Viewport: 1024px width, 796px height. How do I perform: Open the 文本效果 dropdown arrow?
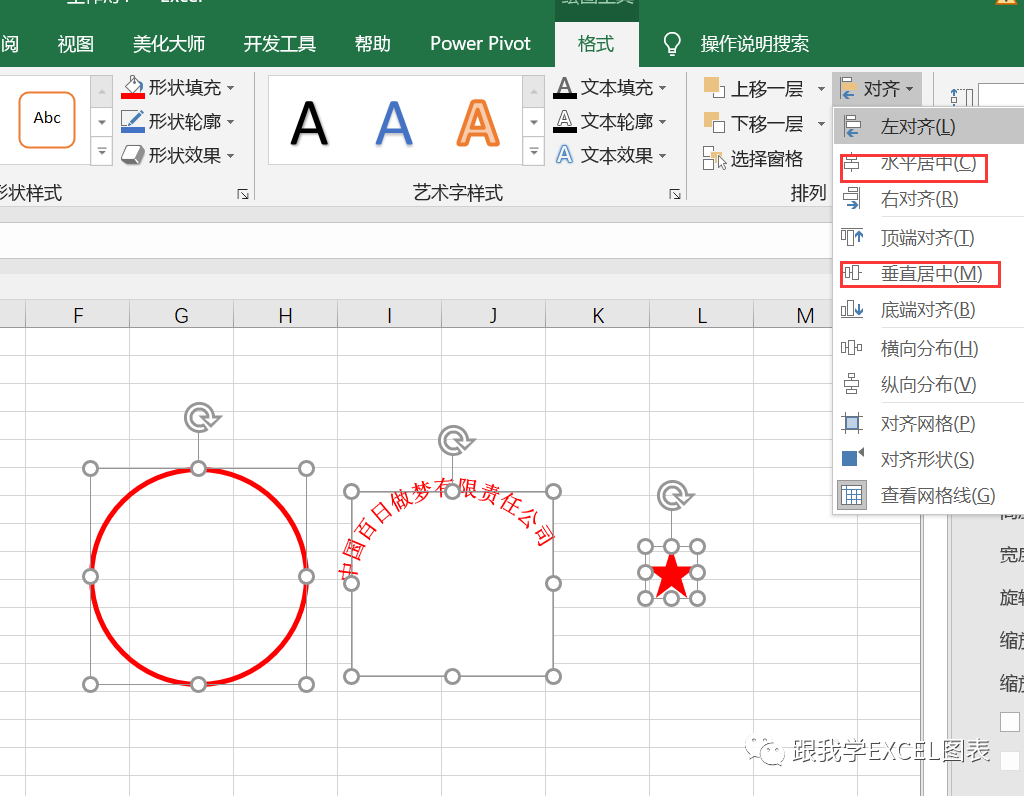(x=662, y=155)
